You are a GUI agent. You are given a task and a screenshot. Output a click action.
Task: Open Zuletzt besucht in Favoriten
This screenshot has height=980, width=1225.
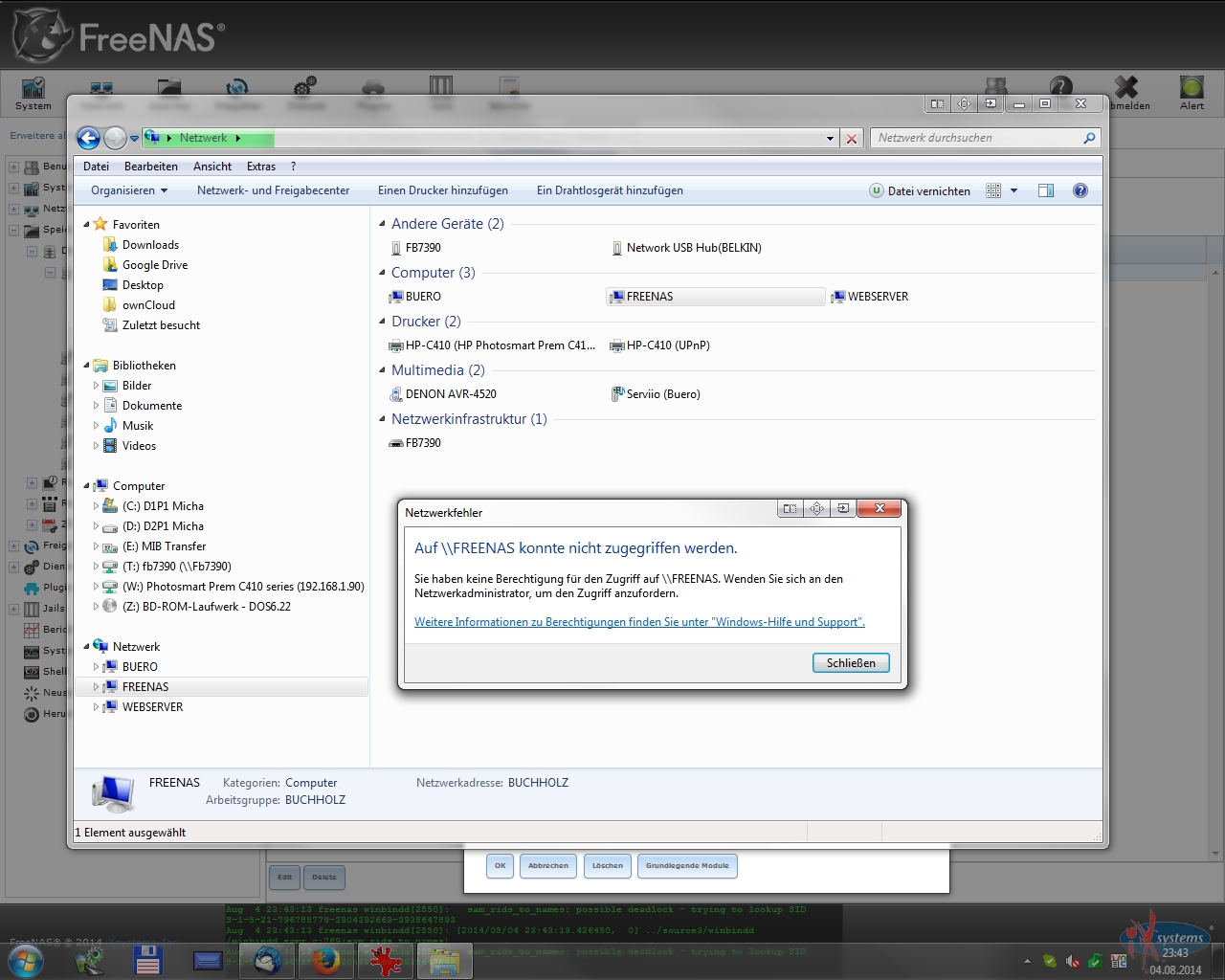click(161, 325)
